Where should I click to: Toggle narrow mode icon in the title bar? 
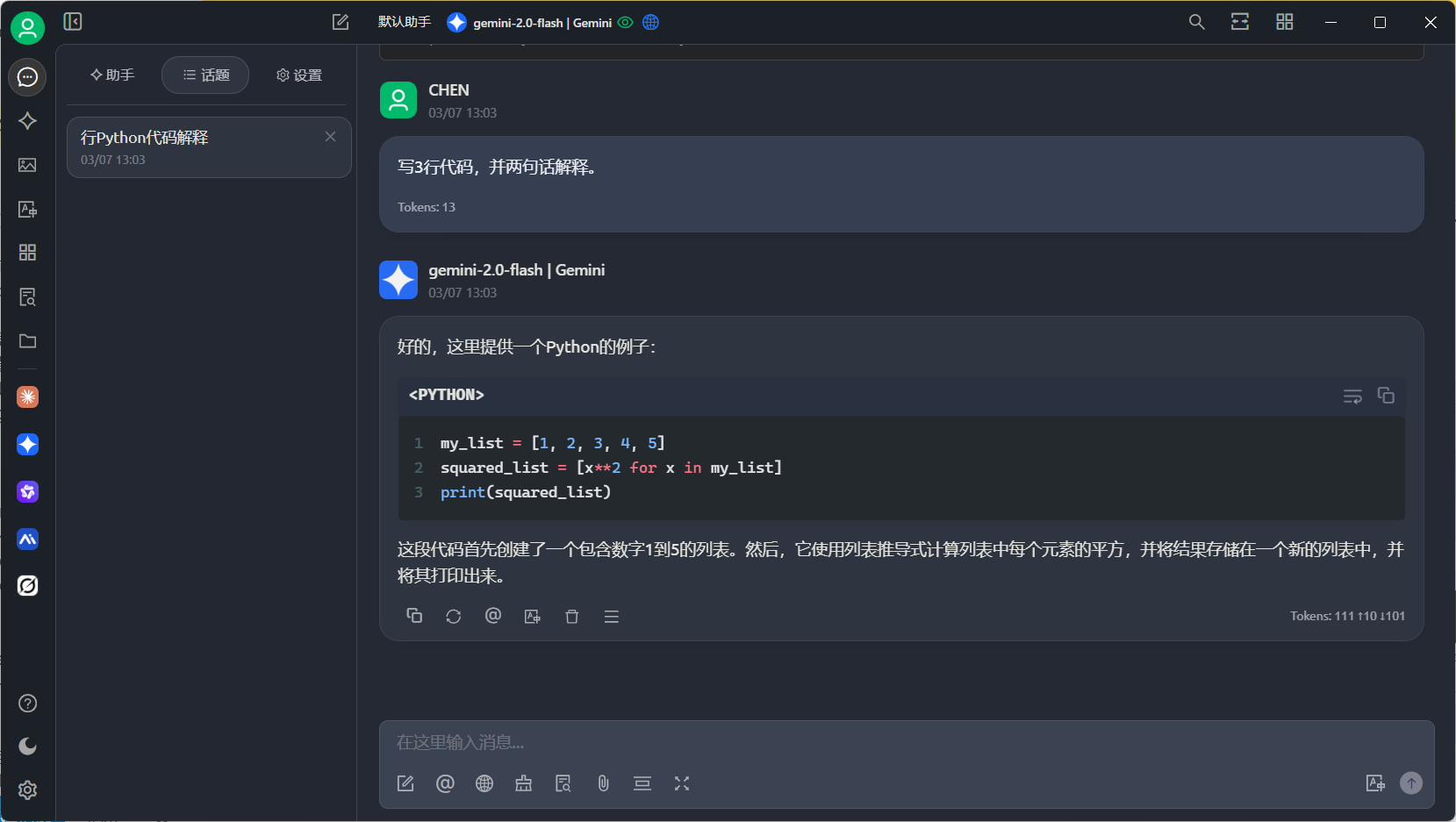point(1240,22)
